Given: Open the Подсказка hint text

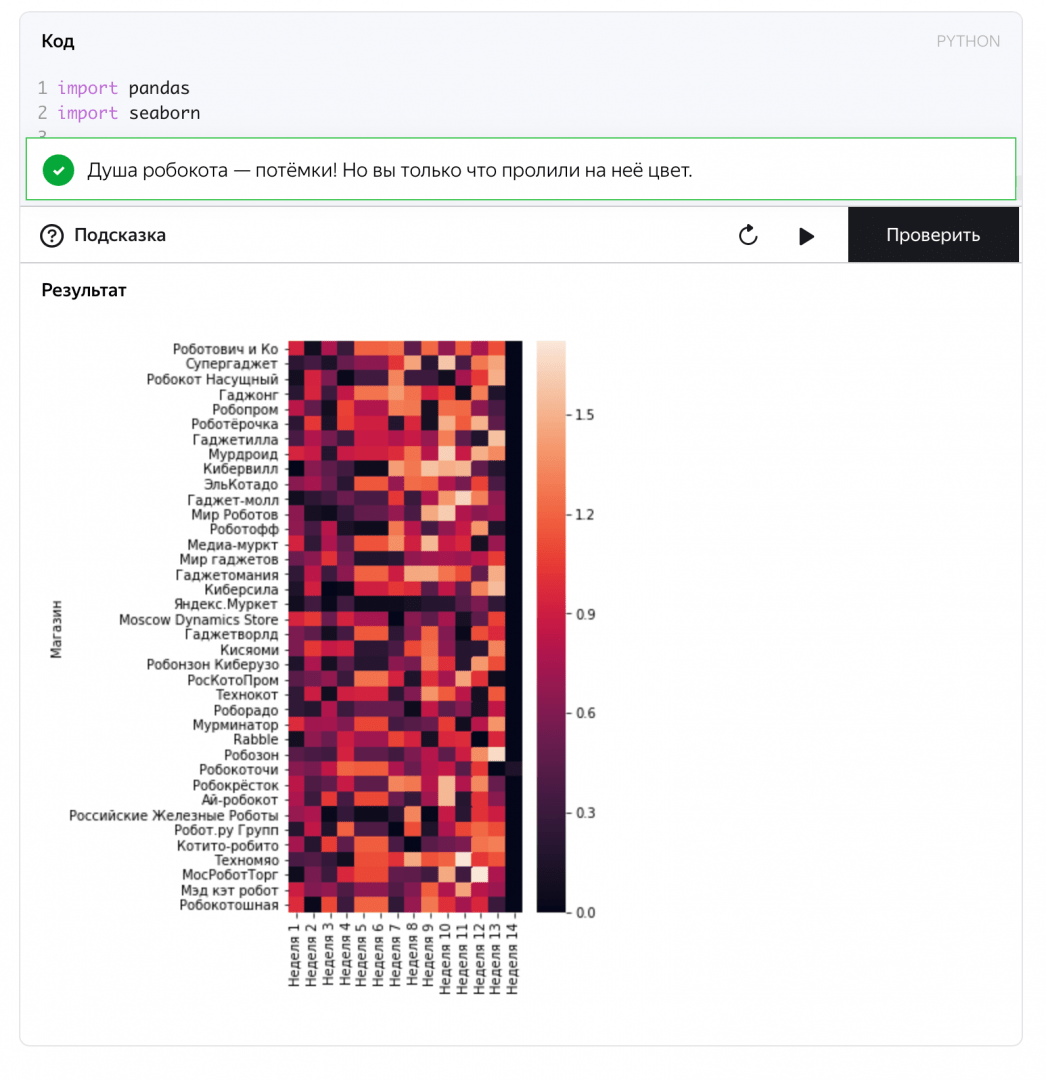Looking at the screenshot, I should tap(120, 236).
